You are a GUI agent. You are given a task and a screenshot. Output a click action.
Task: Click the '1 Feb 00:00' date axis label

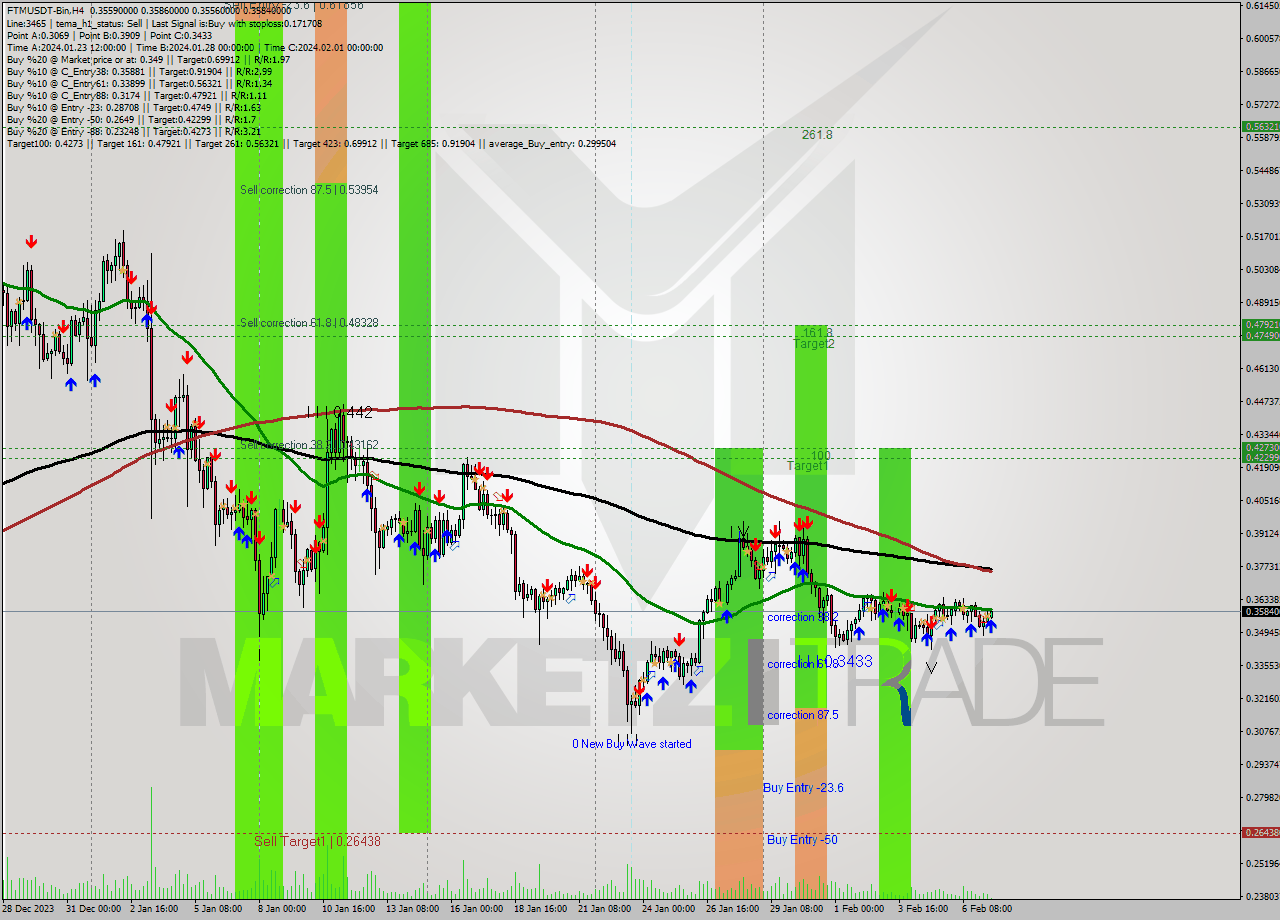click(x=859, y=909)
